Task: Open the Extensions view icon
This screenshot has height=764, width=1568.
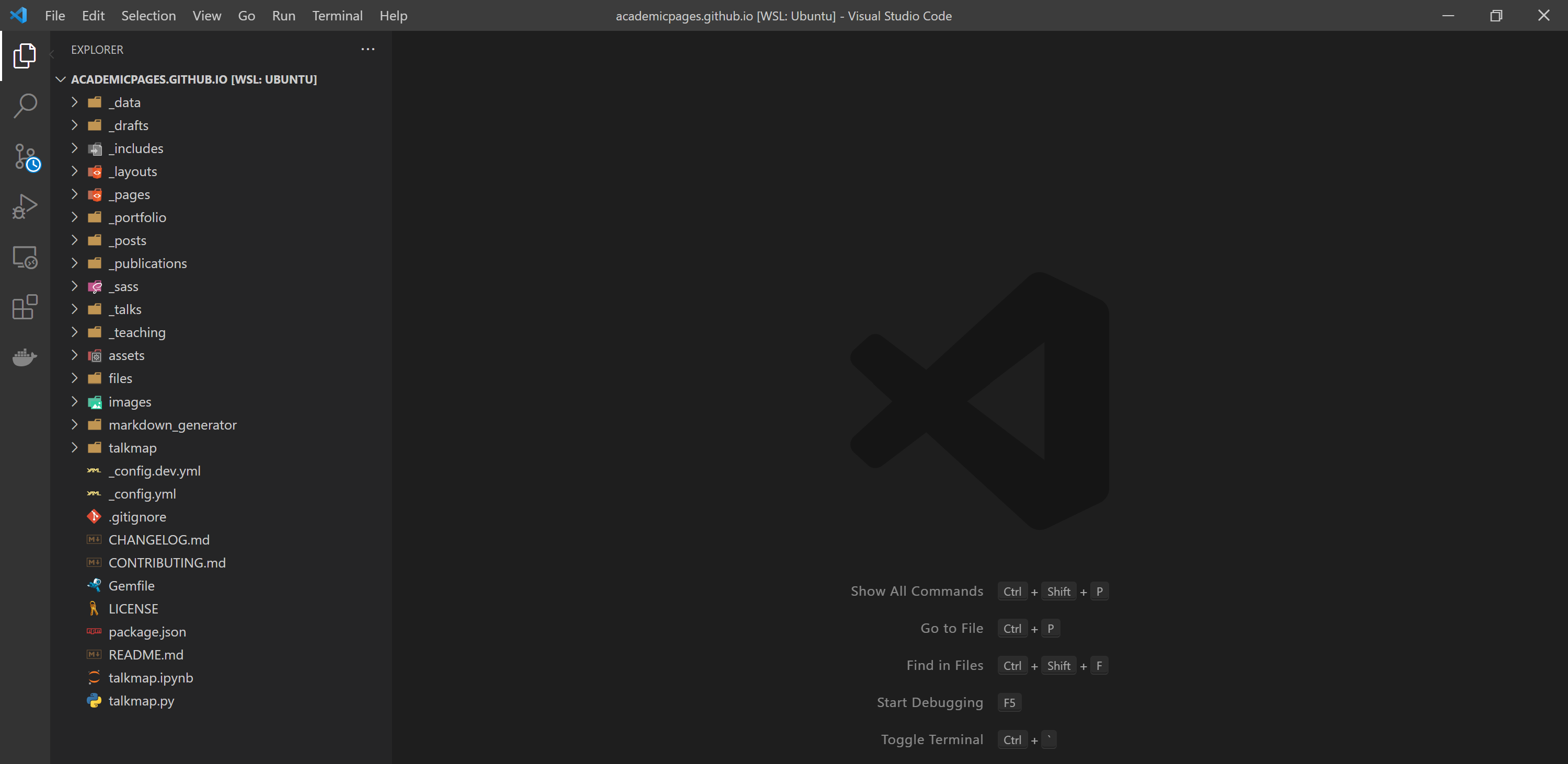Action: (25, 307)
